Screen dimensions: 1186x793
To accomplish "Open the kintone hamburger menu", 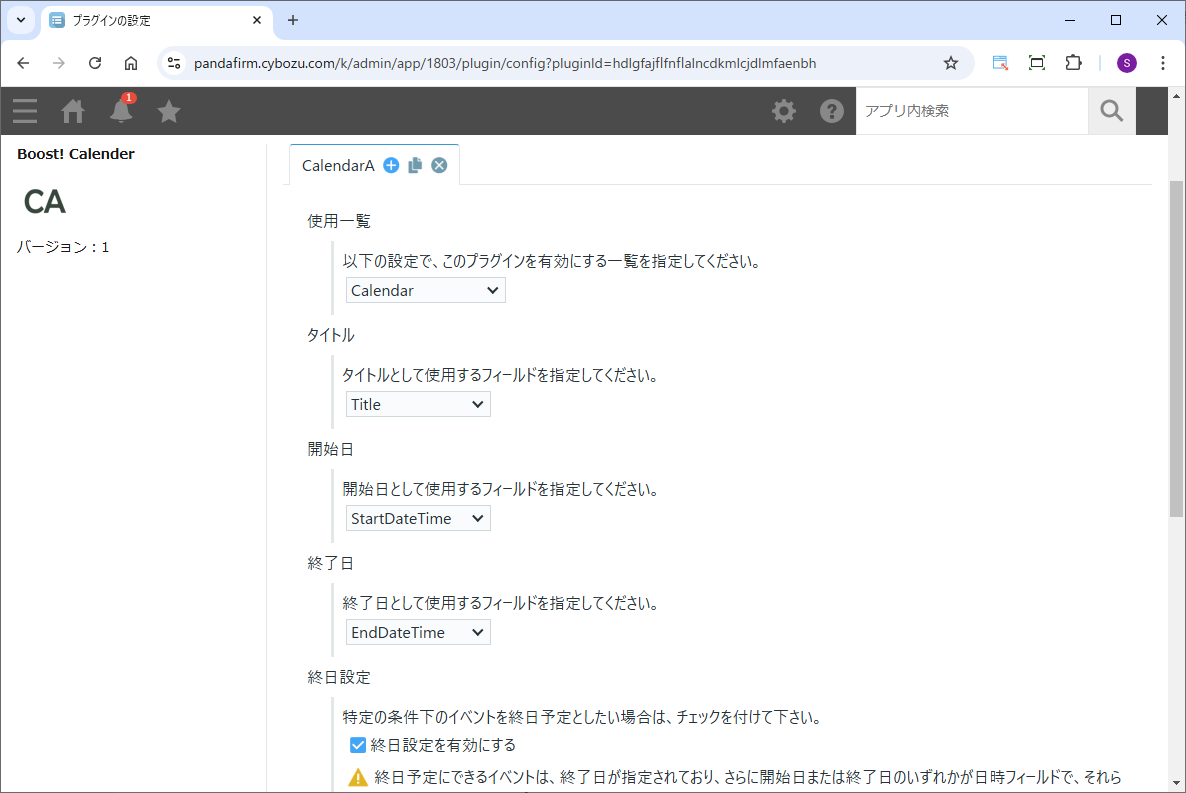I will point(25,111).
